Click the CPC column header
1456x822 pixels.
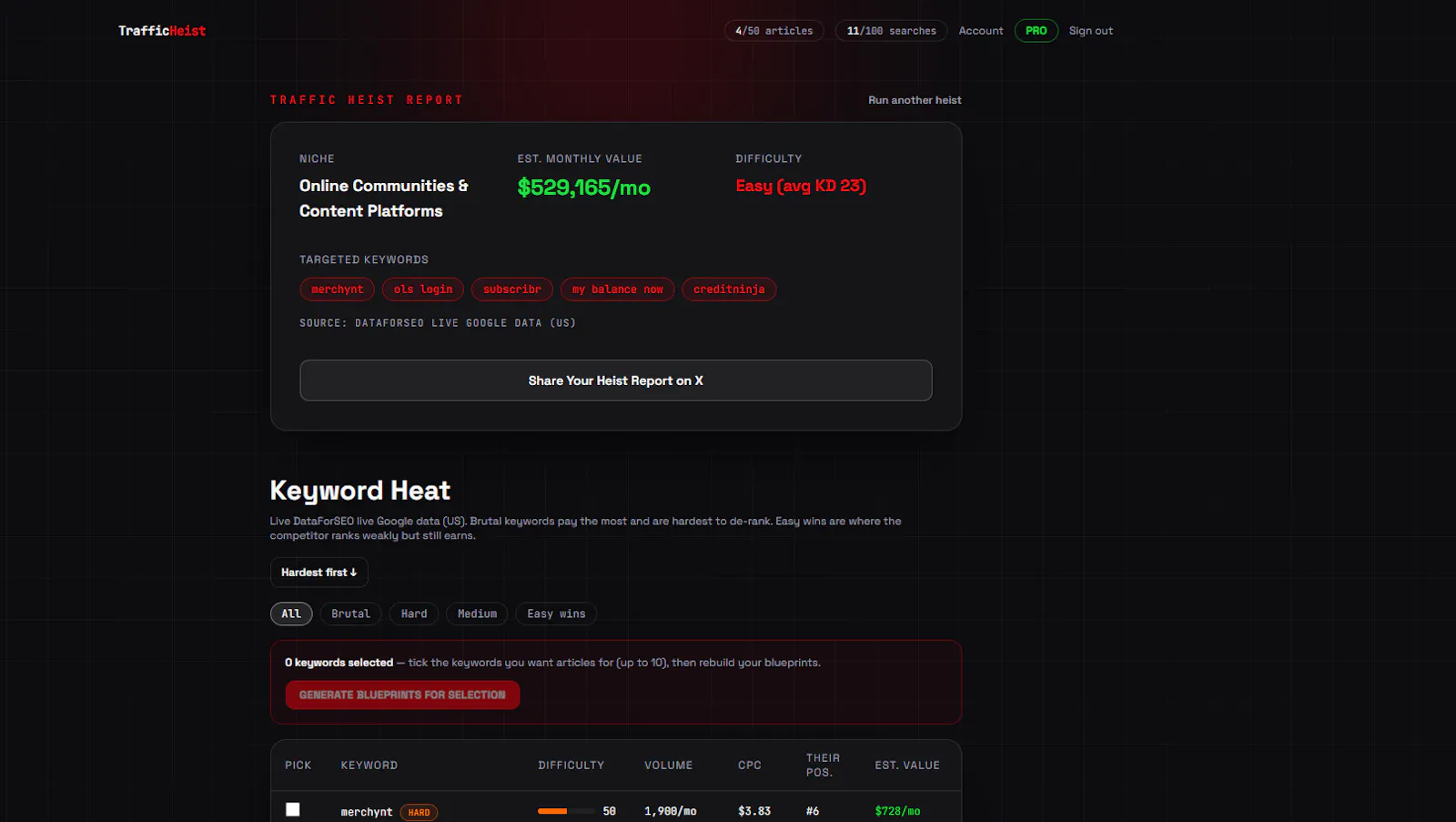point(750,766)
